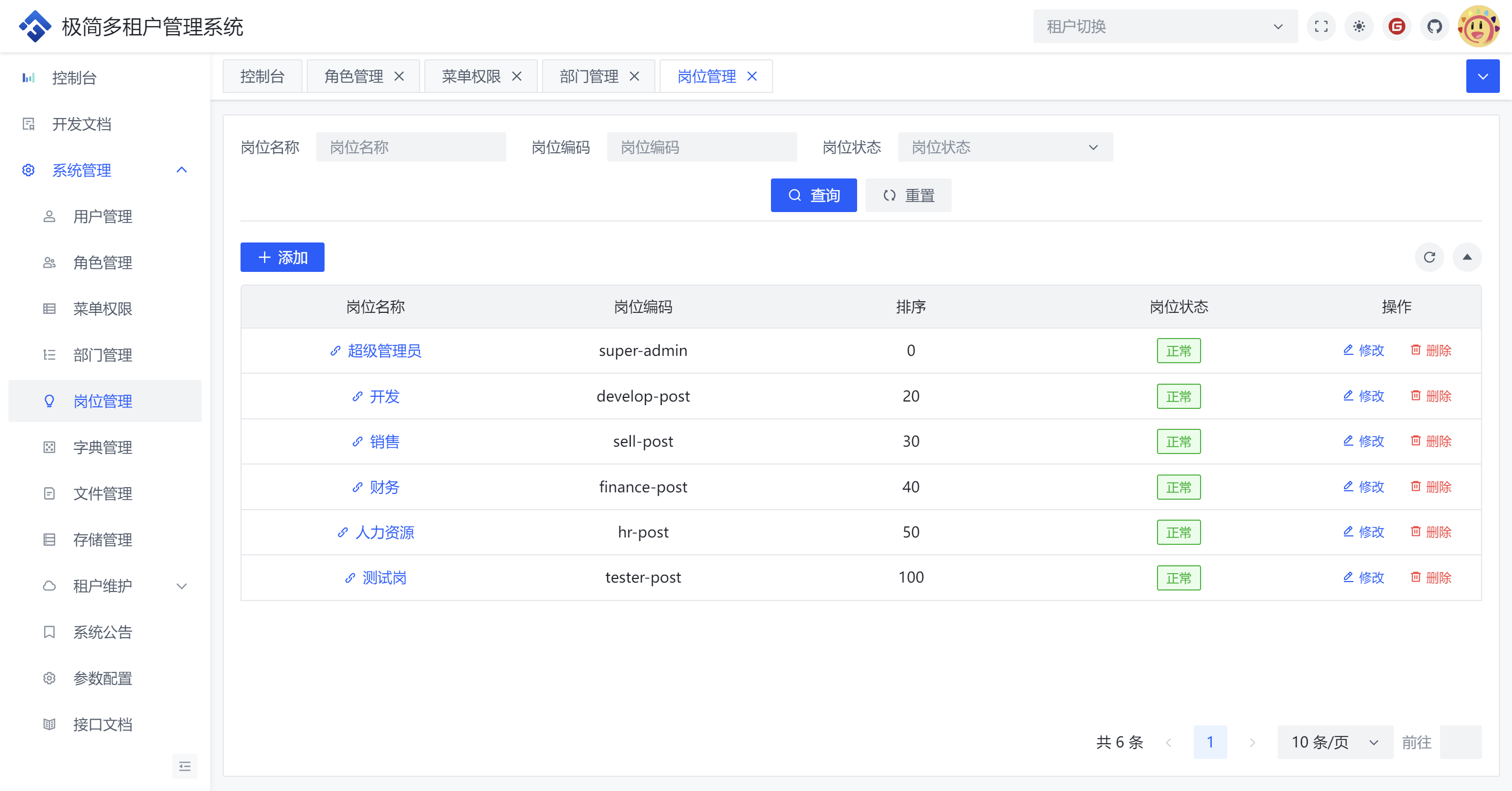Refresh the table with reload icon
The image size is (1512, 791).
(1429, 257)
